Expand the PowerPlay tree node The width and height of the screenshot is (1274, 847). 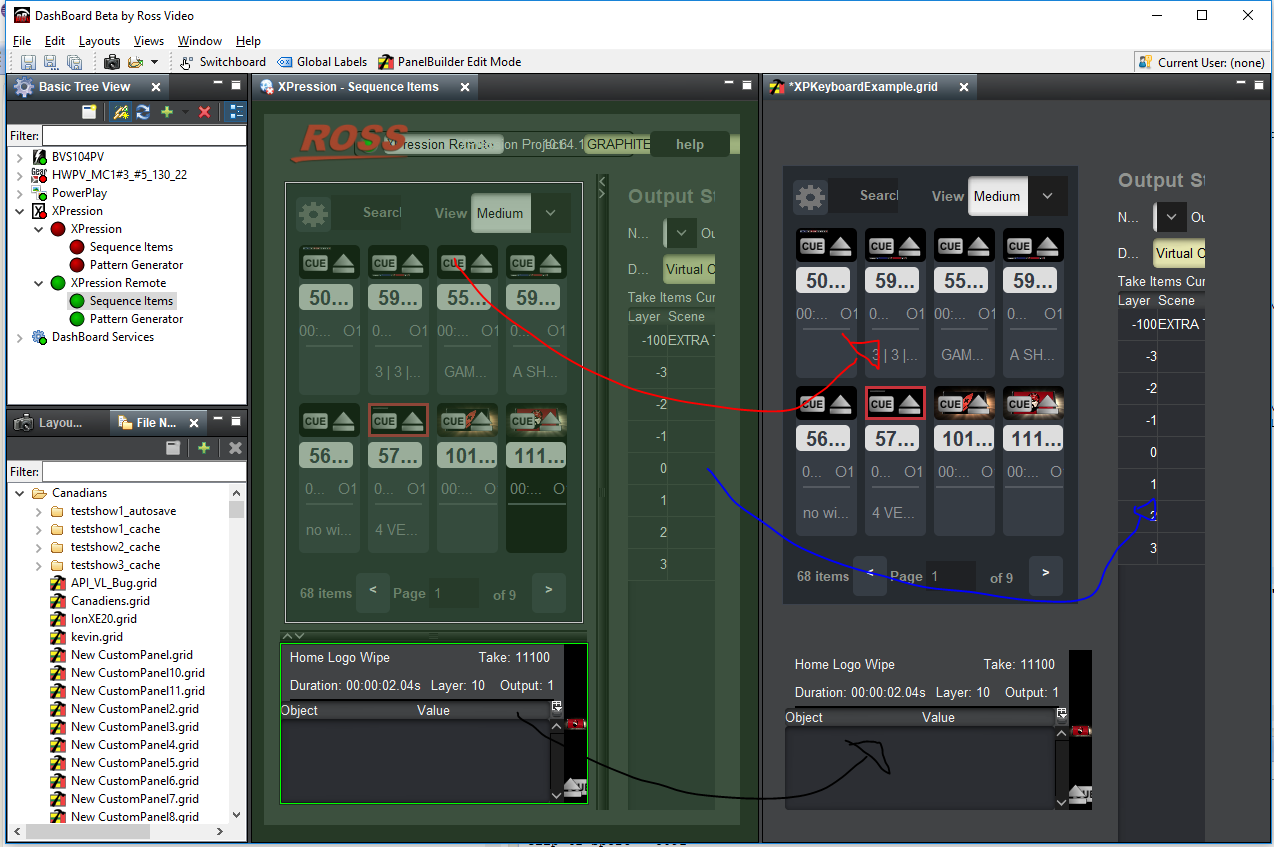pos(20,193)
